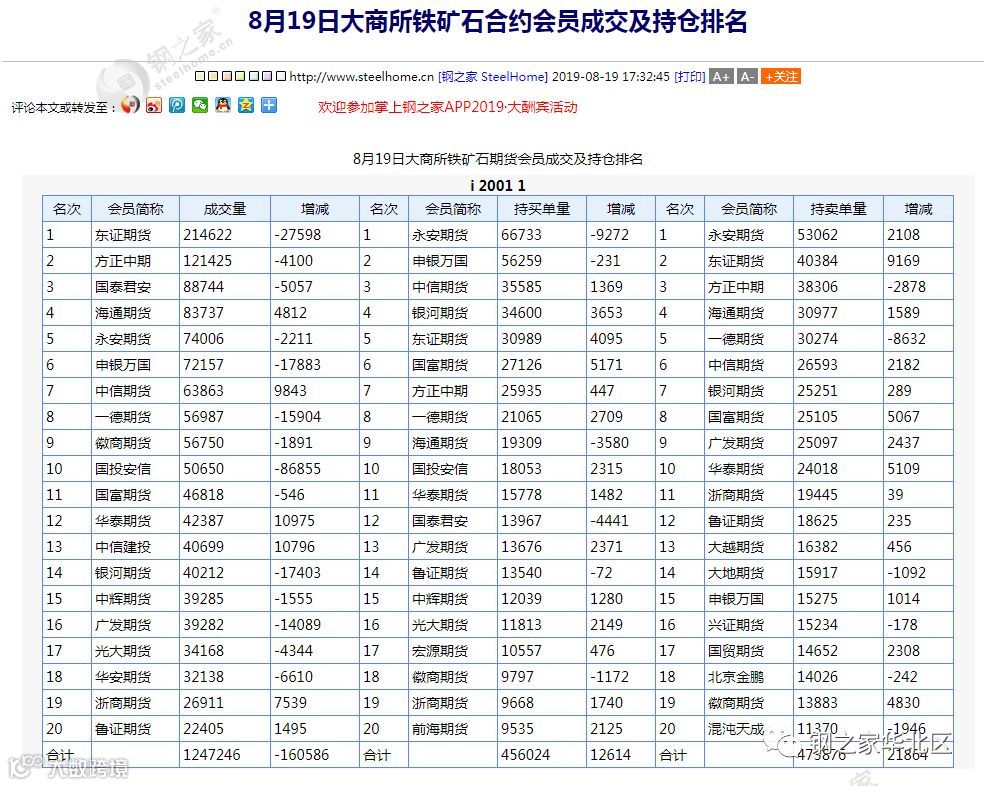Click volume value 56987

[203, 417]
